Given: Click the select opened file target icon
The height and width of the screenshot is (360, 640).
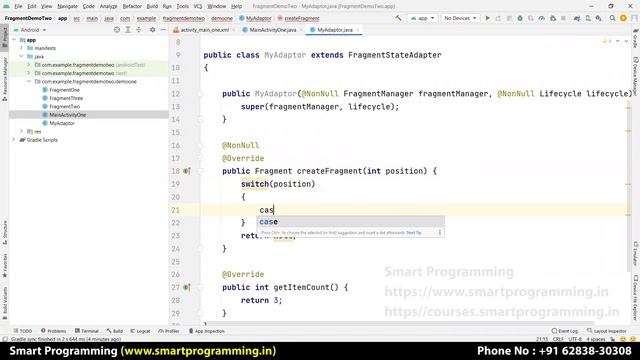Looking at the screenshot, I should coord(117,30).
